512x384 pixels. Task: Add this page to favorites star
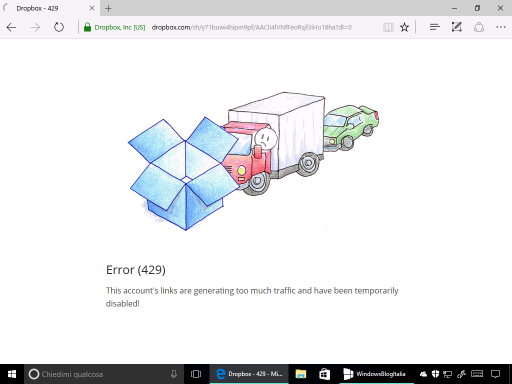(404, 27)
